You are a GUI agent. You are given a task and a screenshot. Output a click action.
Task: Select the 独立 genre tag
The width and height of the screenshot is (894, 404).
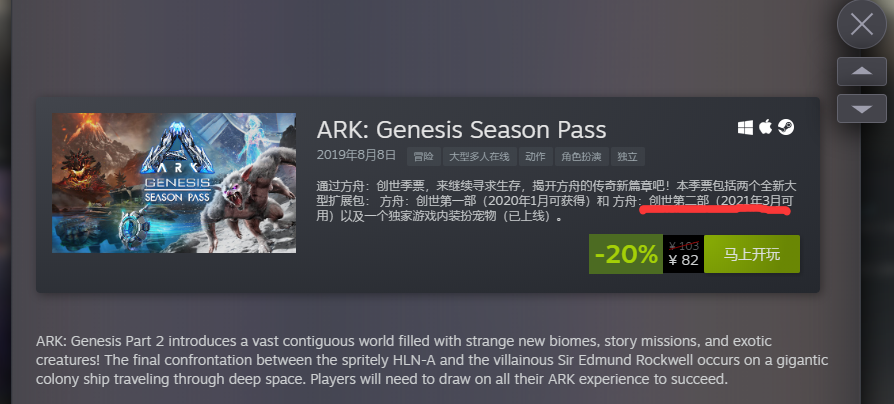[628, 157]
